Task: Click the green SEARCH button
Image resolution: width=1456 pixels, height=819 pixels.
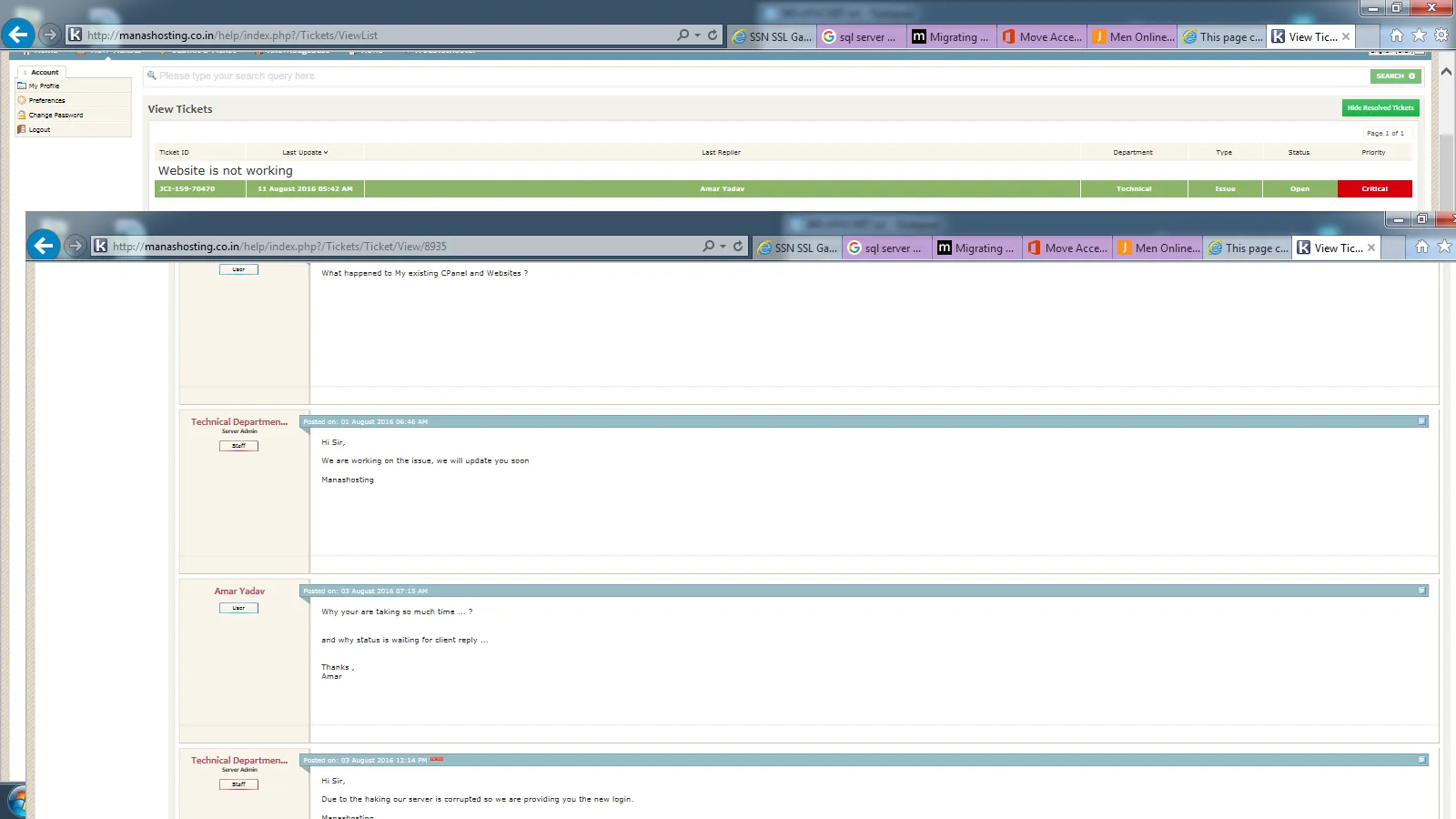Action: coord(1395,76)
